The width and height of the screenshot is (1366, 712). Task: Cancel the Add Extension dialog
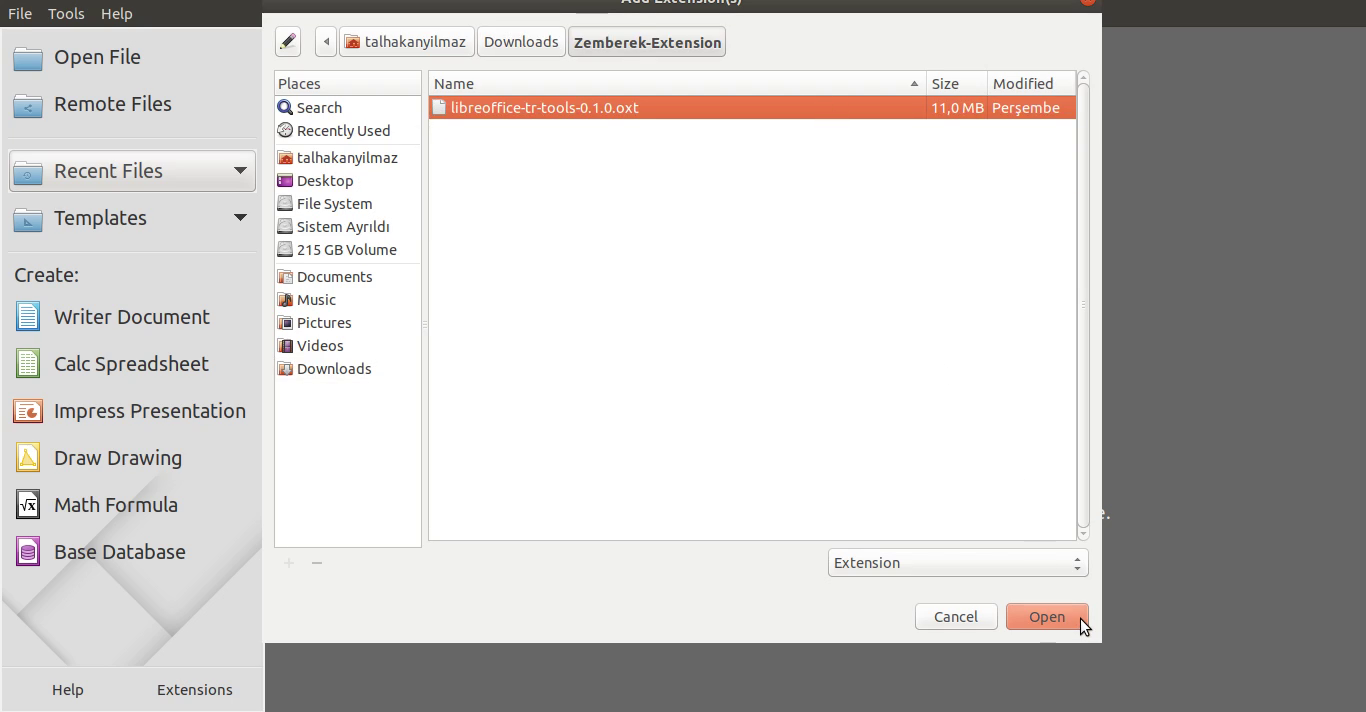coord(956,617)
